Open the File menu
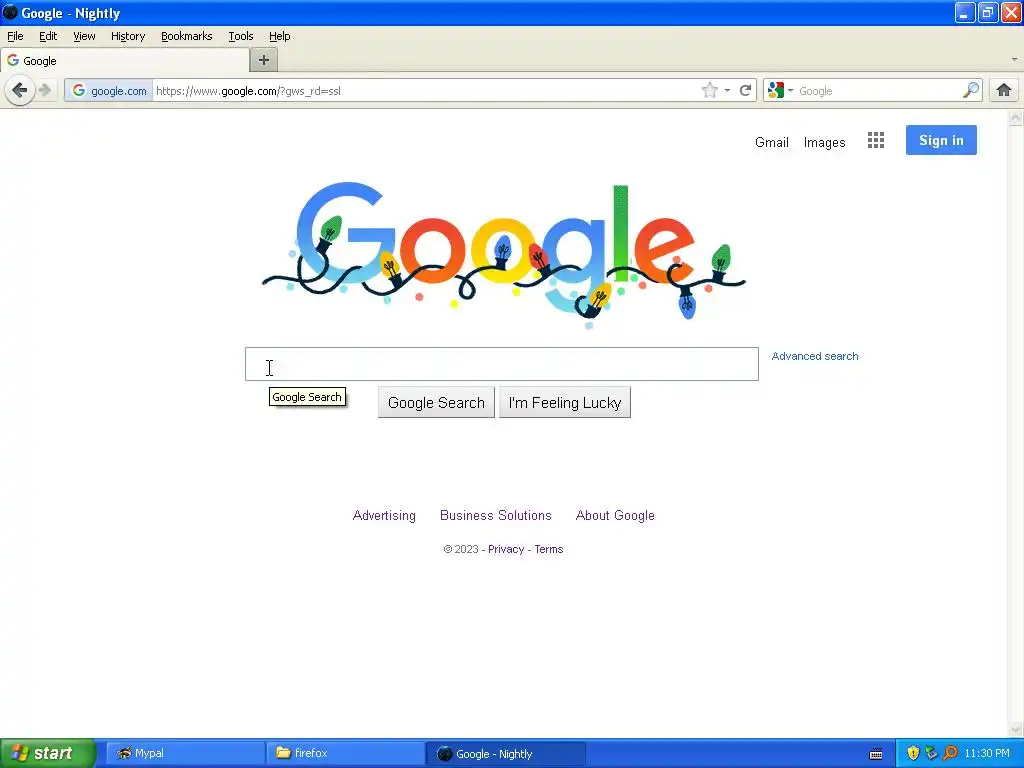Viewport: 1024px width, 768px height. (15, 36)
